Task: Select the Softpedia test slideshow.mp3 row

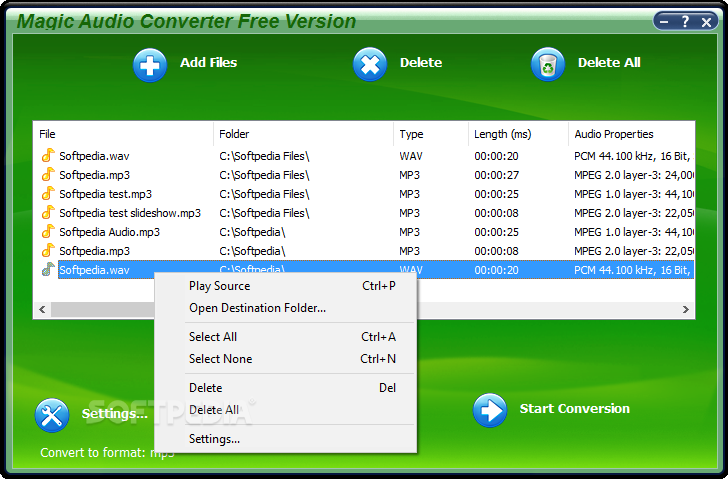Action: (364, 213)
